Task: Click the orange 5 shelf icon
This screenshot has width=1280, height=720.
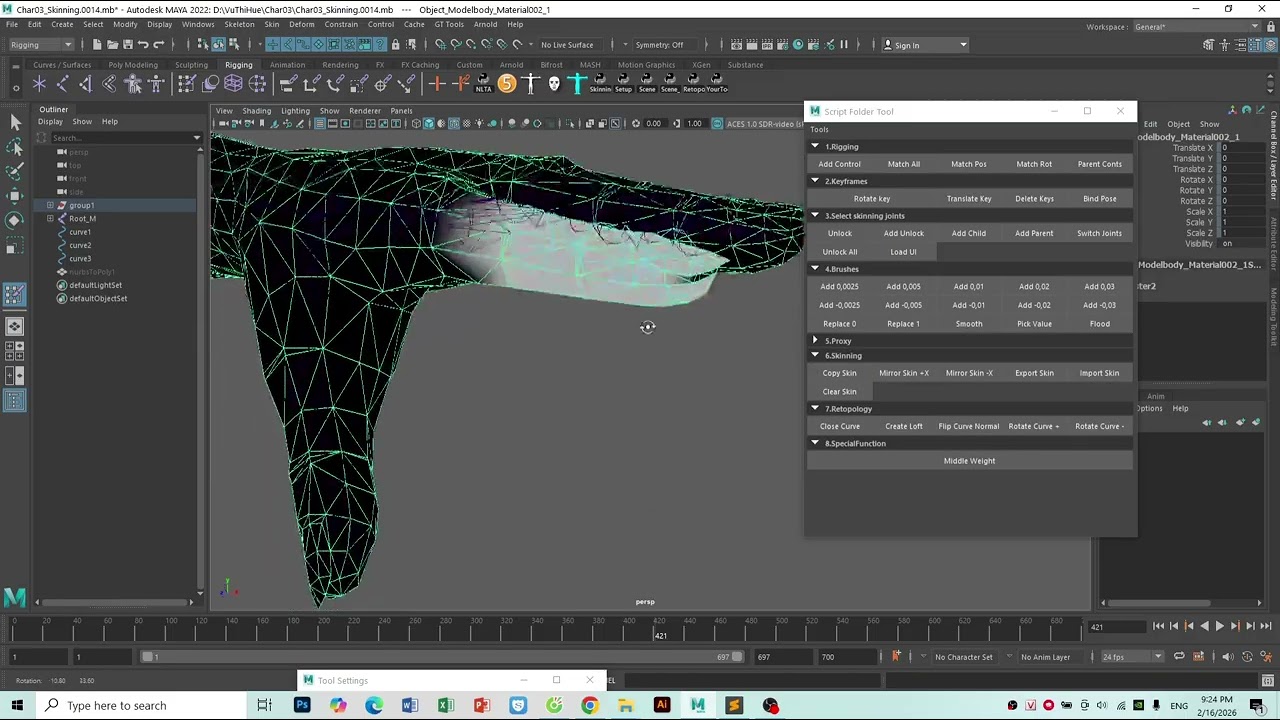Action: pyautogui.click(x=507, y=84)
